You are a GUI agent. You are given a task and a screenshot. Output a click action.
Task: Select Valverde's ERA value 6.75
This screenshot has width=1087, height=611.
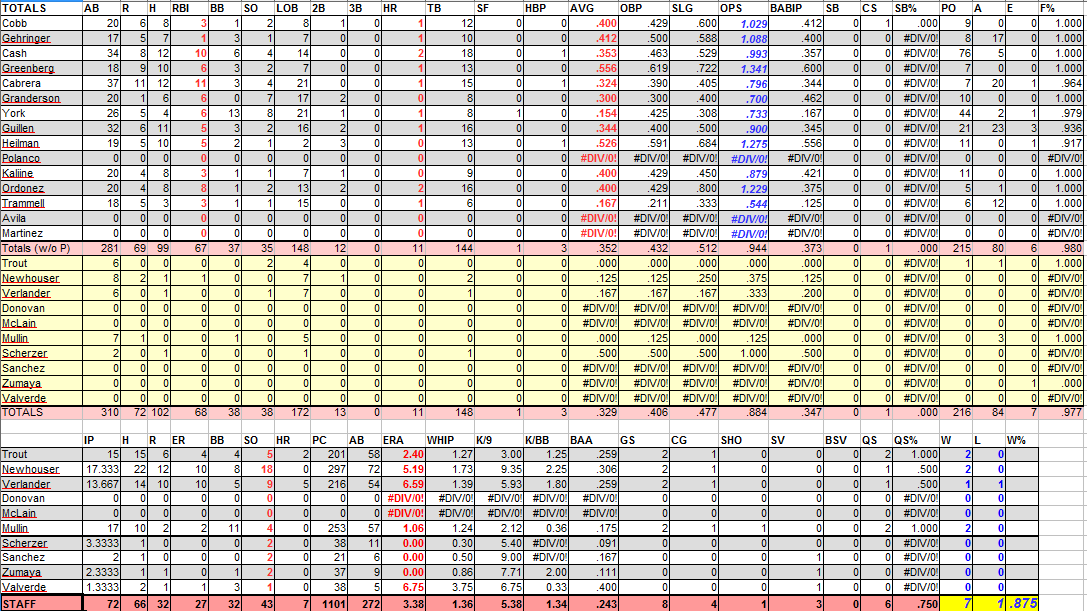(403, 587)
